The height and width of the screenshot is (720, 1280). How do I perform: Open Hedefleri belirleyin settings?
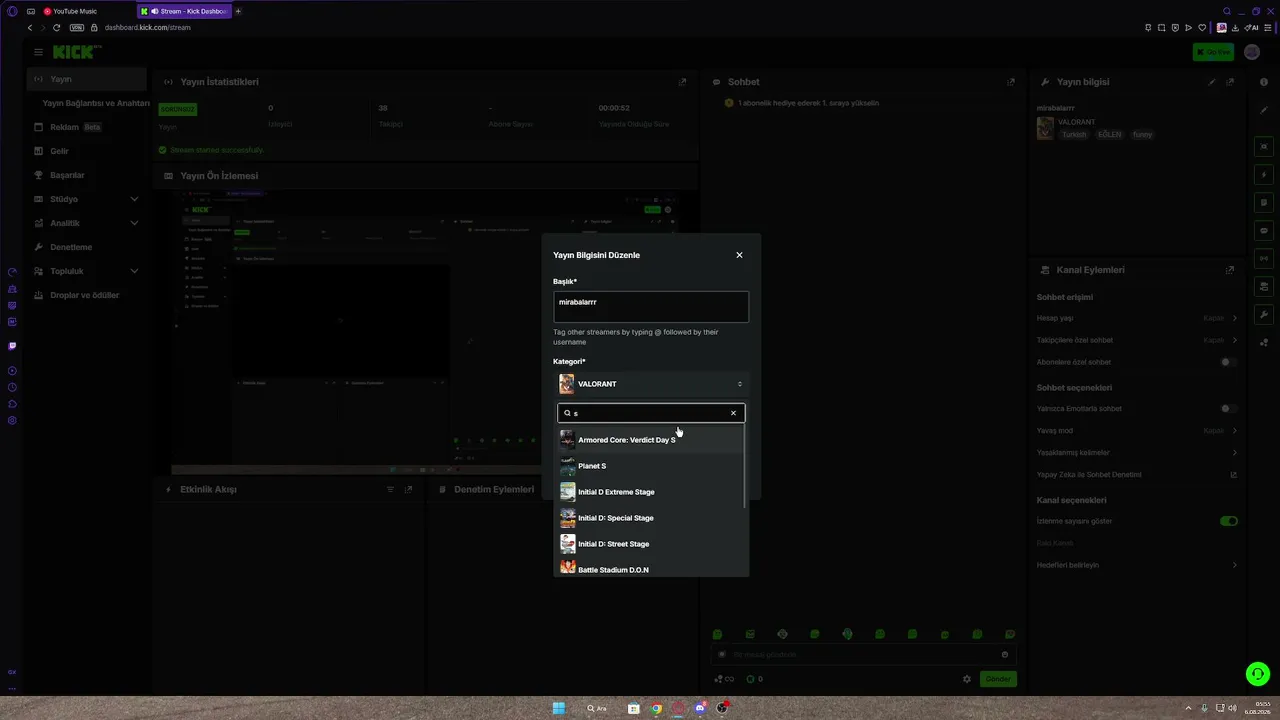pyautogui.click(x=1137, y=565)
